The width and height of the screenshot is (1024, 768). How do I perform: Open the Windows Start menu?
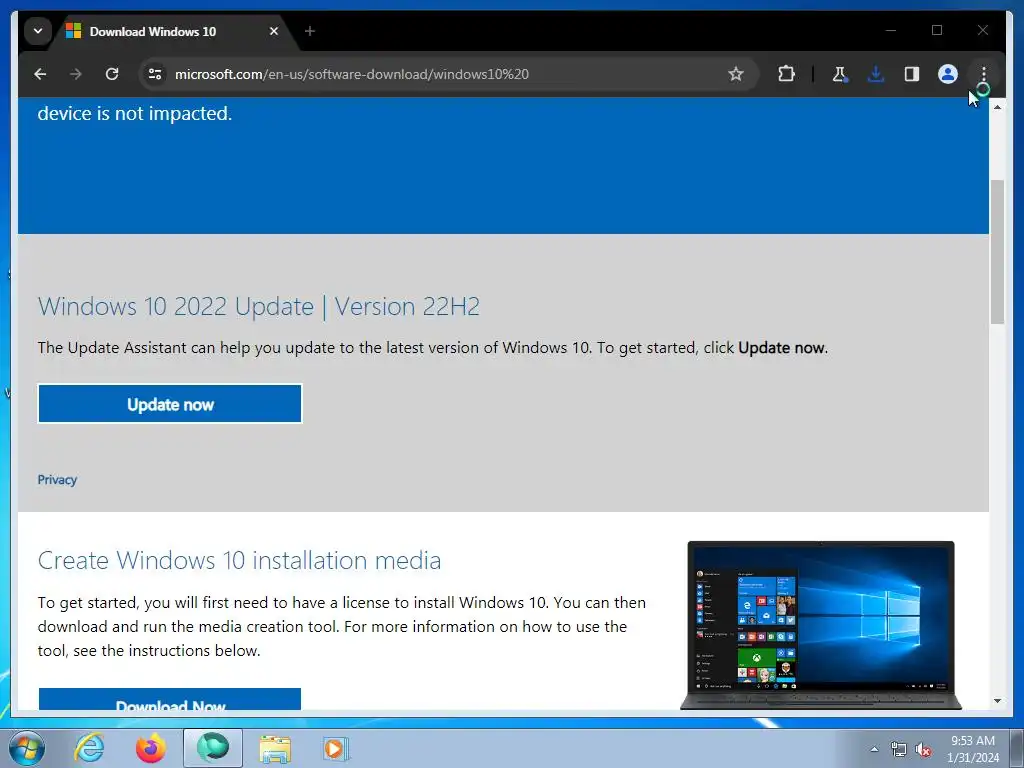27,748
